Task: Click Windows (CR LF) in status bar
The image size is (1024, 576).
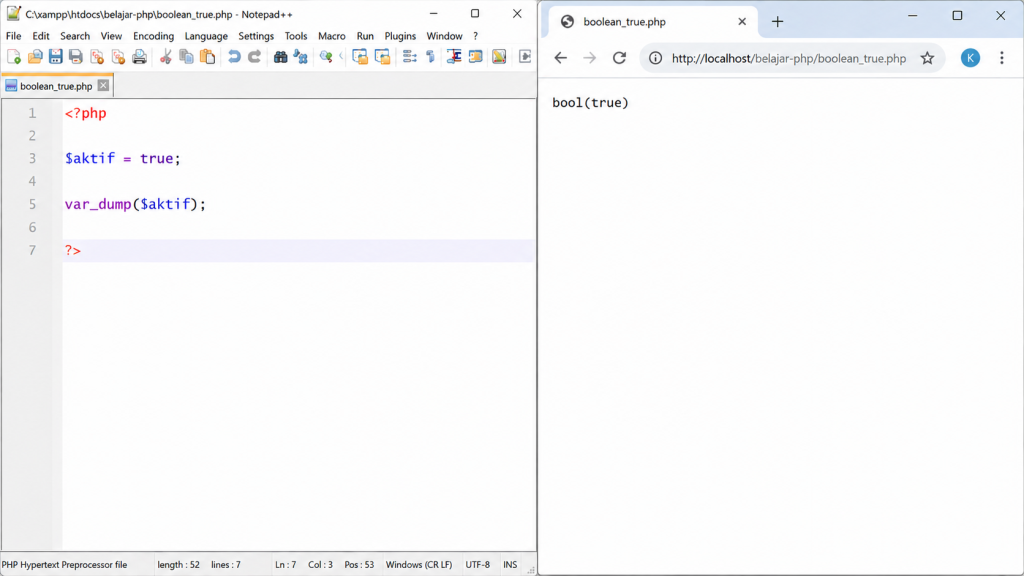Action: point(419,565)
